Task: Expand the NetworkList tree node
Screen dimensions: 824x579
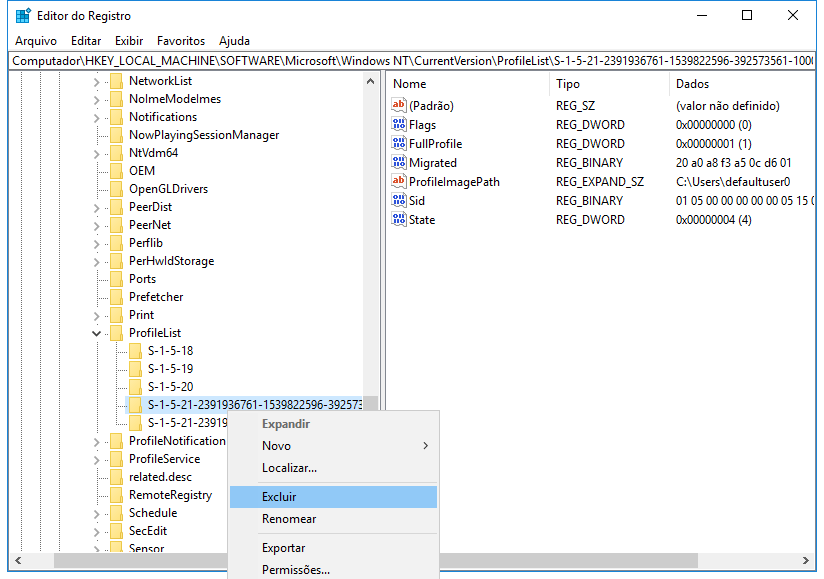Action: (x=97, y=81)
